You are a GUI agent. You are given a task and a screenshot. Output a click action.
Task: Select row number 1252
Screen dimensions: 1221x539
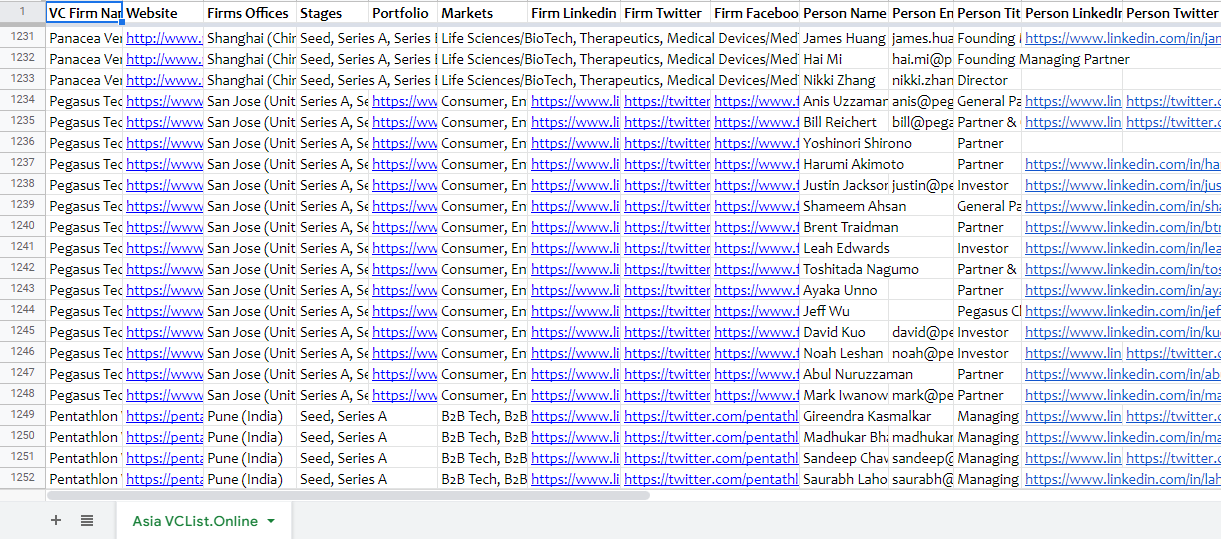tap(23, 479)
